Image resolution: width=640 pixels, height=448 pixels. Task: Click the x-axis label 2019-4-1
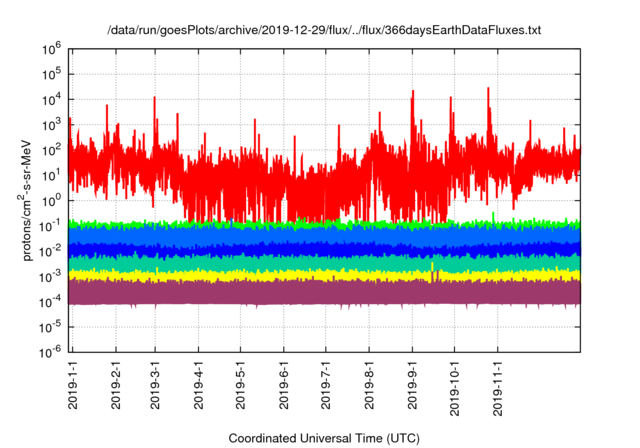click(198, 388)
